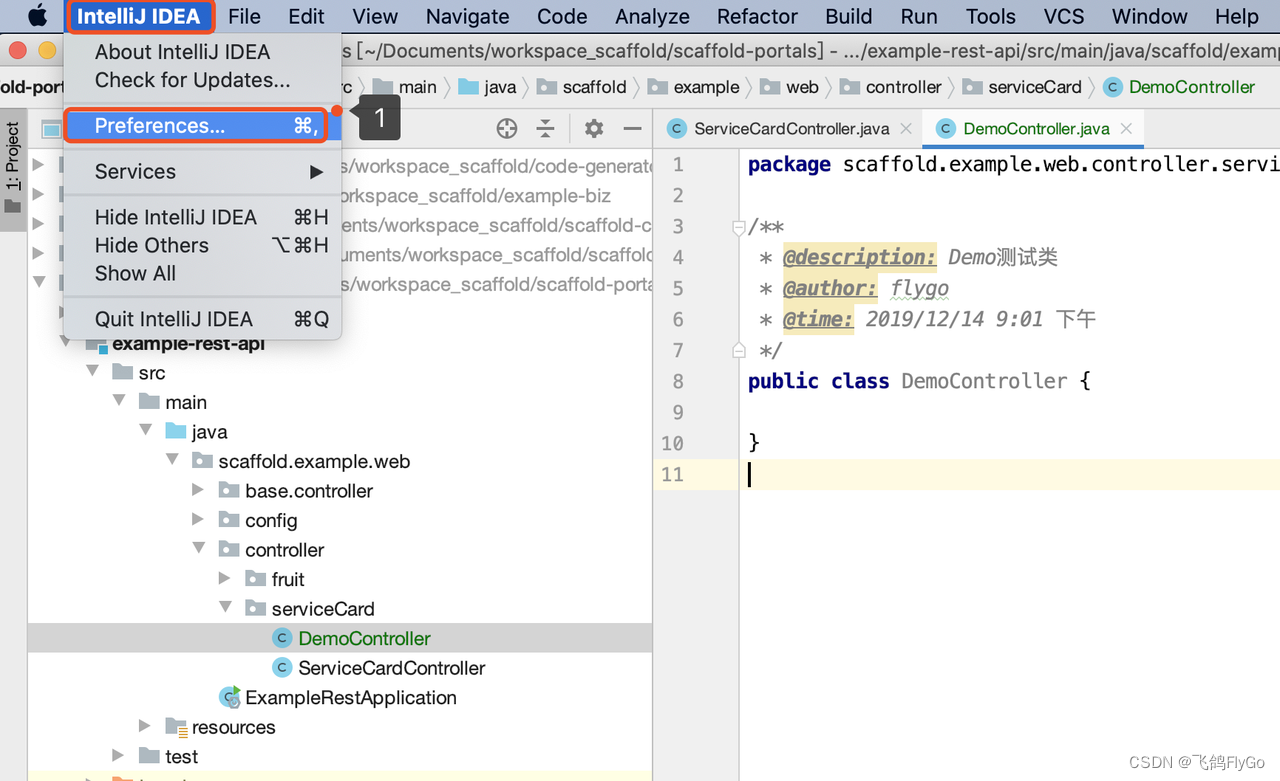Click the DemoController breadcrumb
The width and height of the screenshot is (1280, 781).
point(1180,88)
